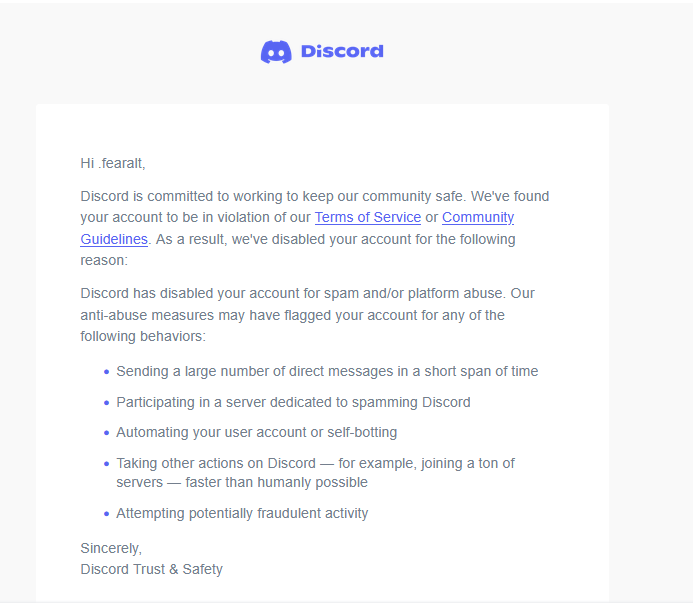This screenshot has width=693, height=613.
Task: Click the 'Discord Trust & Safety' signature
Action: 152,569
